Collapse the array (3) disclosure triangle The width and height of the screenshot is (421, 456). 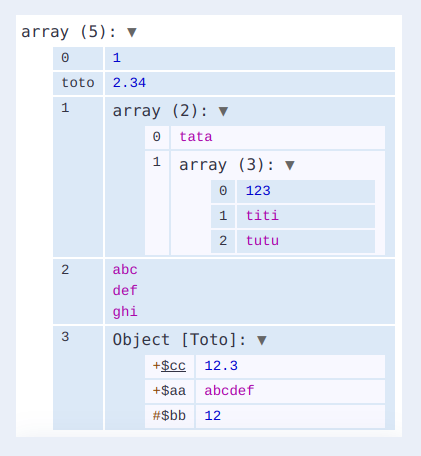[290, 165]
